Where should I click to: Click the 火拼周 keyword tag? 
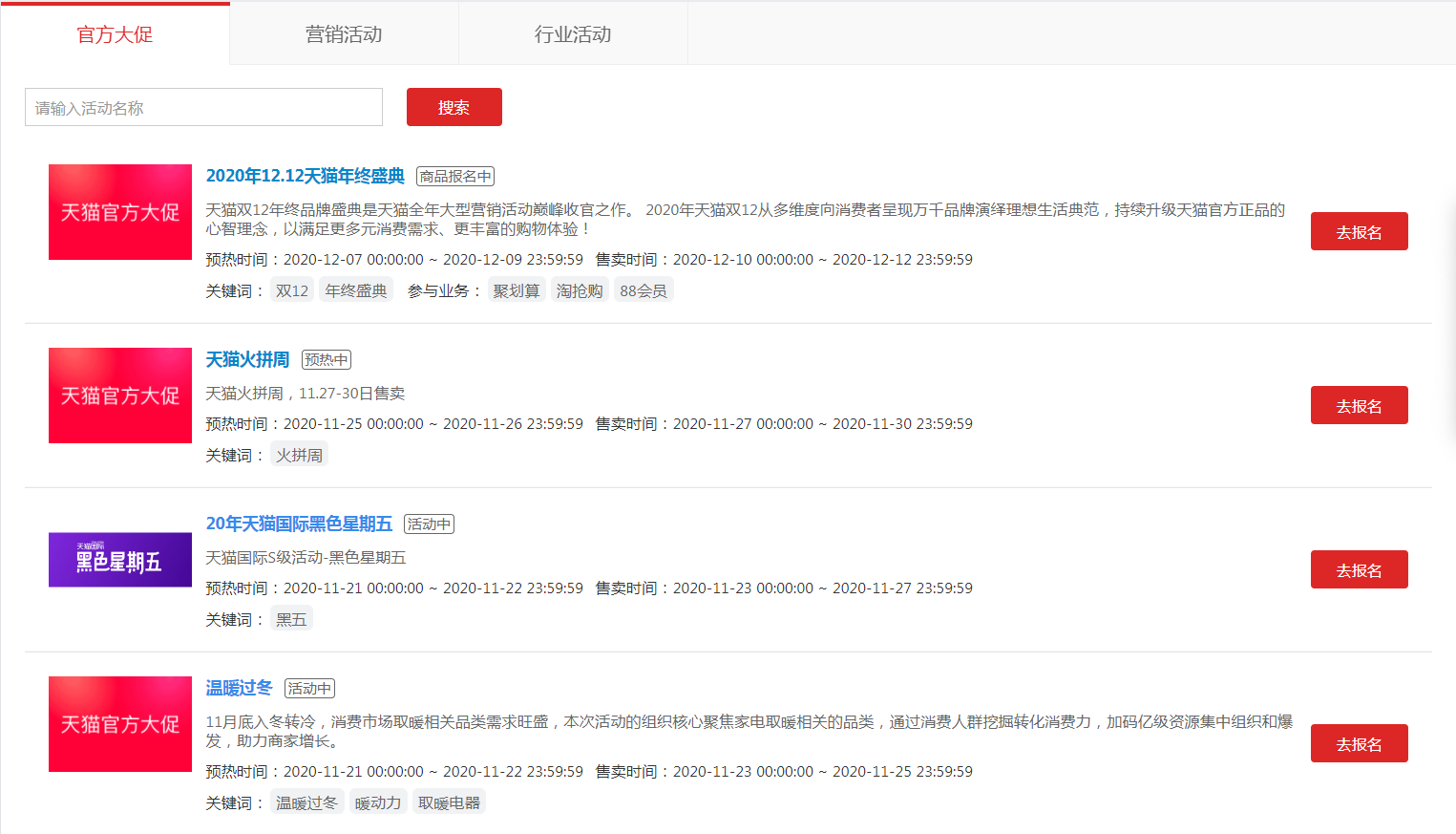[x=300, y=455]
